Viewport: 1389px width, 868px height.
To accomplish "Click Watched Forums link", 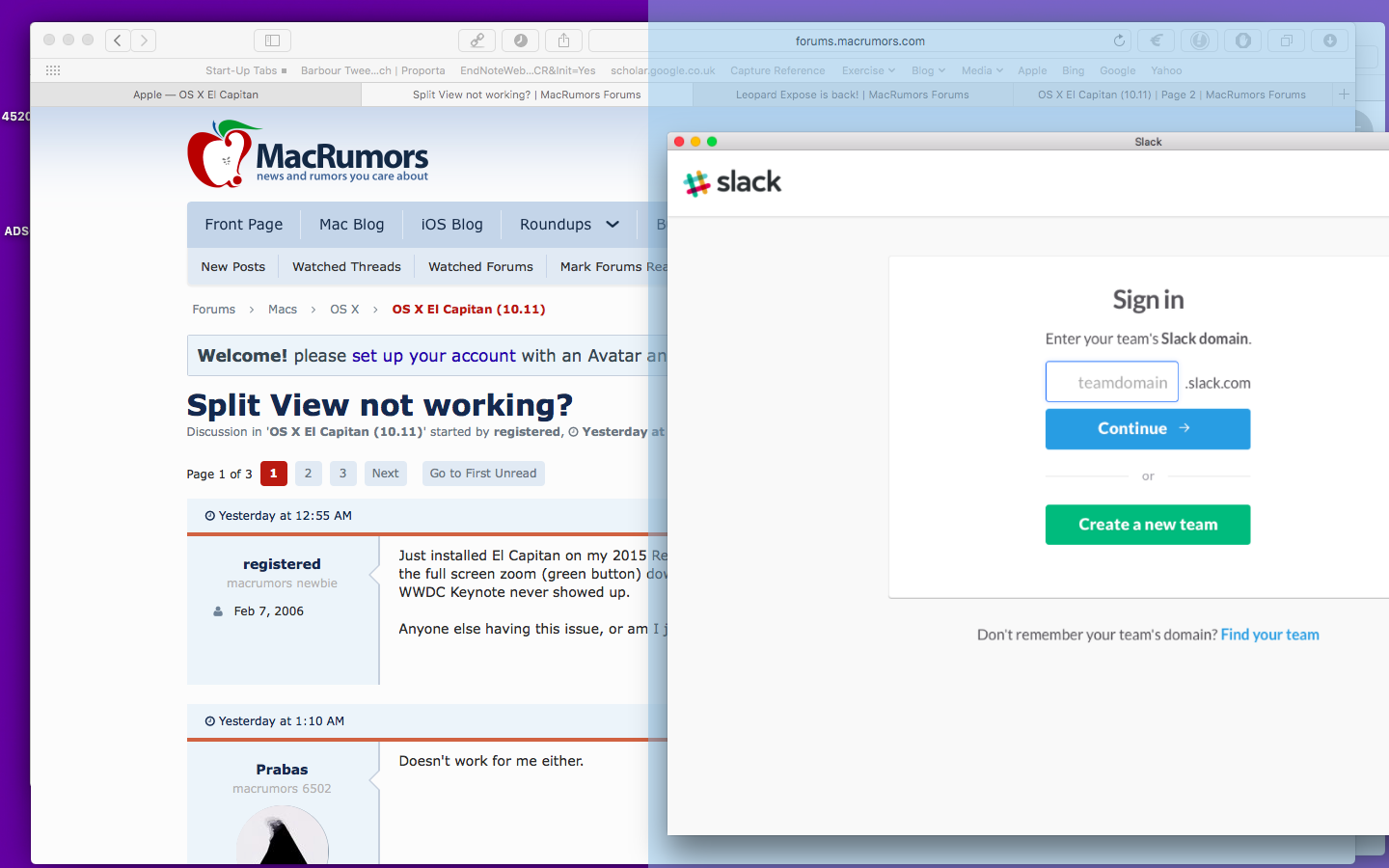I will [480, 267].
